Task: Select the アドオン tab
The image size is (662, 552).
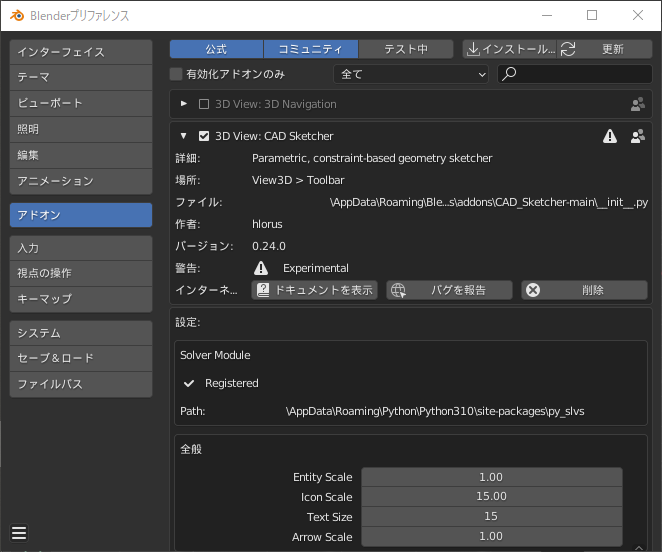Action: coord(81,215)
